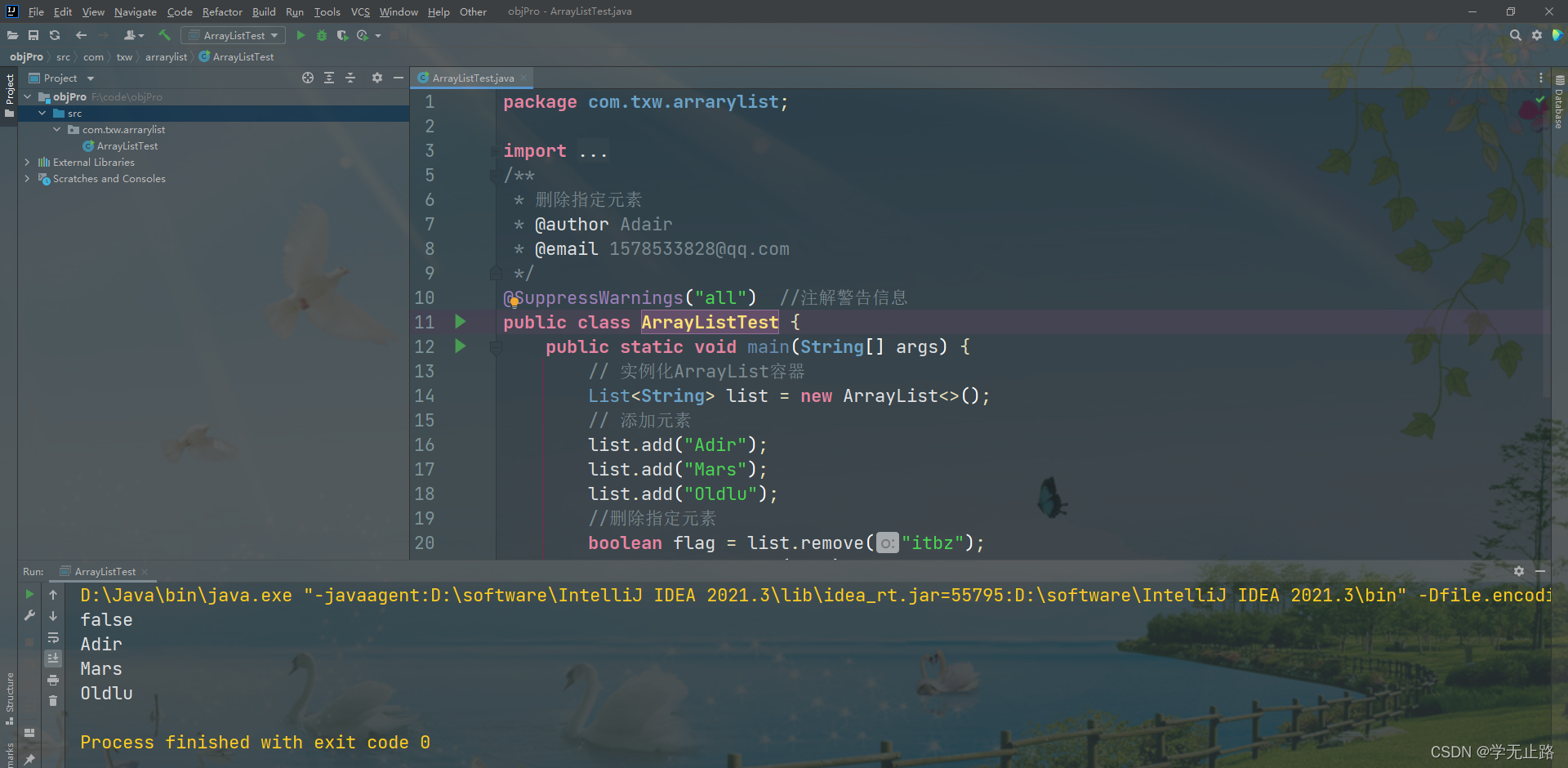Collapse the src folder node
Viewport: 1568px width, 768px height.
point(42,113)
